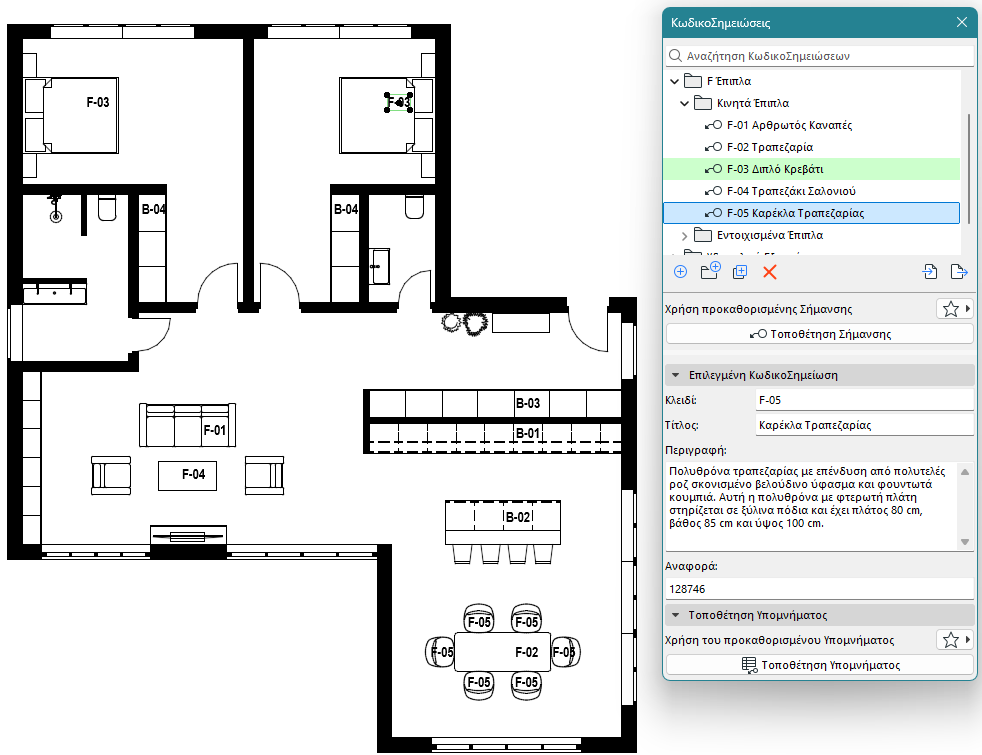Click the duplicate keynote icon
This screenshot has width=982, height=755.
coord(740,272)
